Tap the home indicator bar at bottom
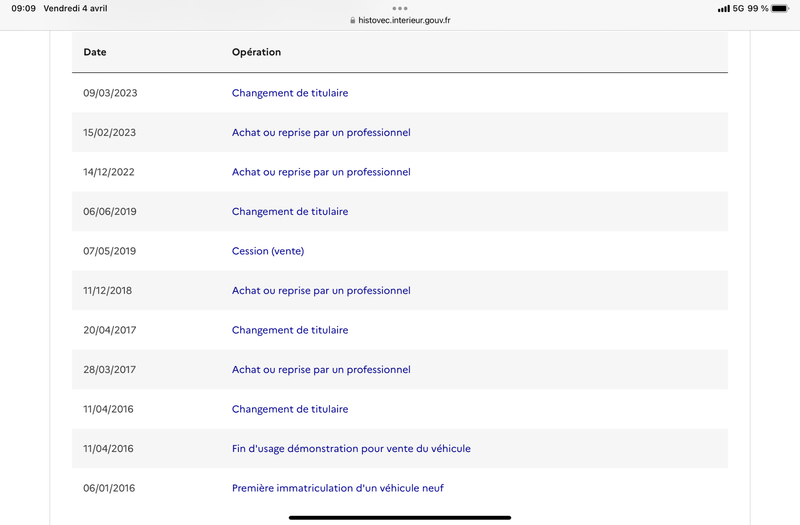The image size is (800, 525). (x=400, y=517)
